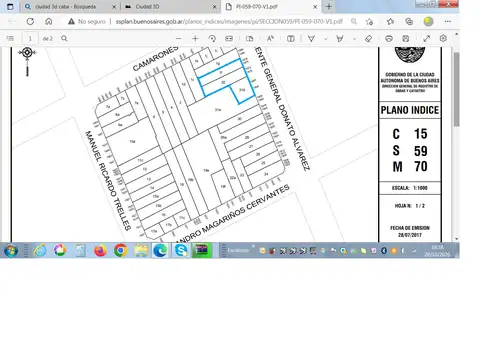Click the 'No seguro' security warning
Viewport: 480px width, 360px height.
click(86, 22)
